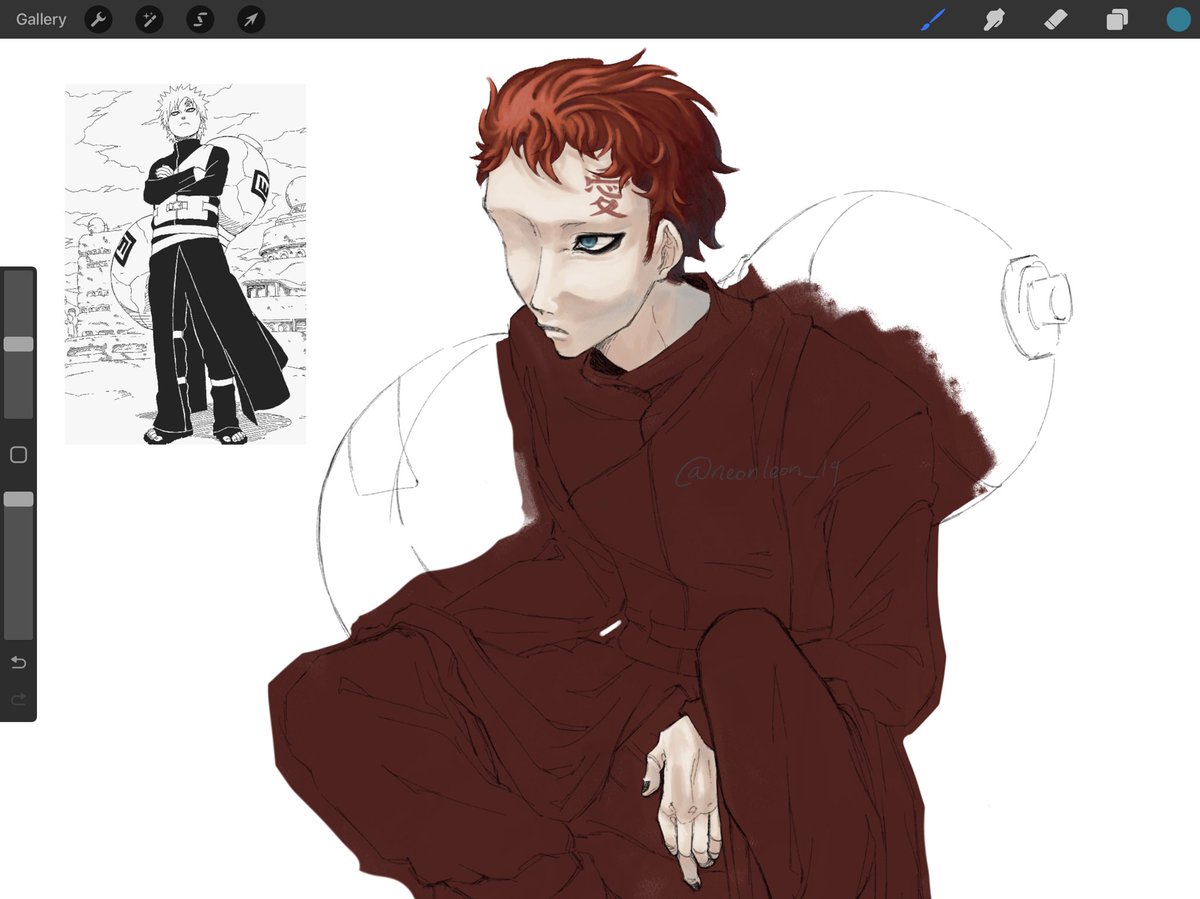Activate the Selection S-shaped tool
This screenshot has width=1200, height=899.
pyautogui.click(x=200, y=19)
